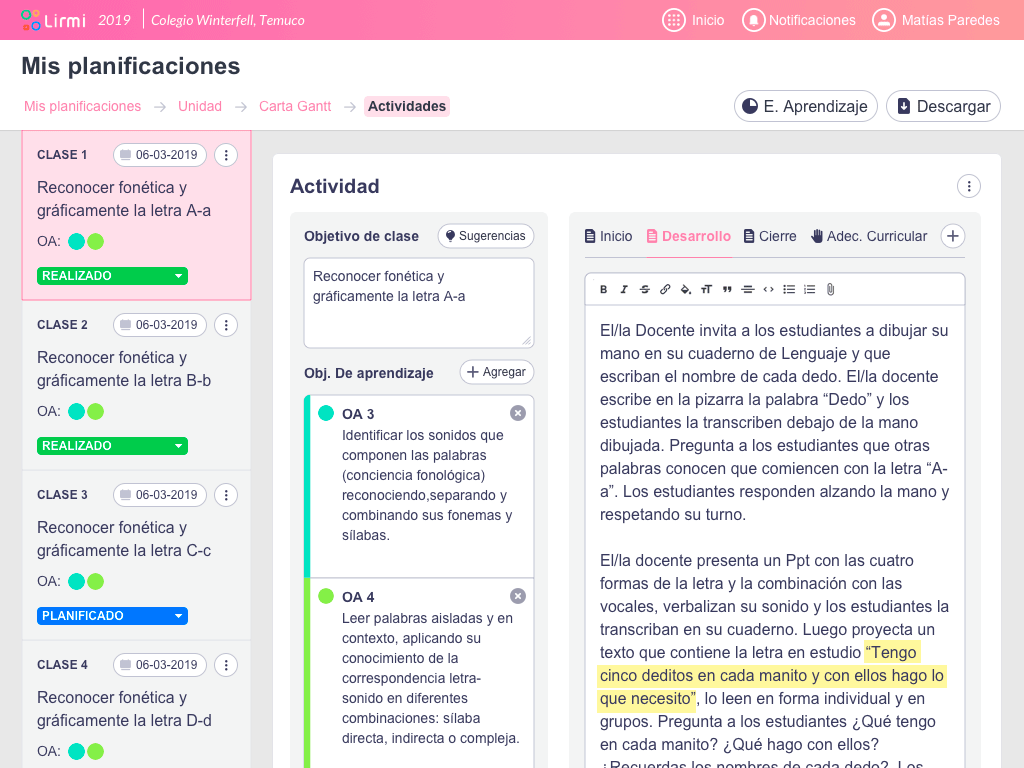Change the date of Clase 1
1024x768 pixels.
click(160, 155)
